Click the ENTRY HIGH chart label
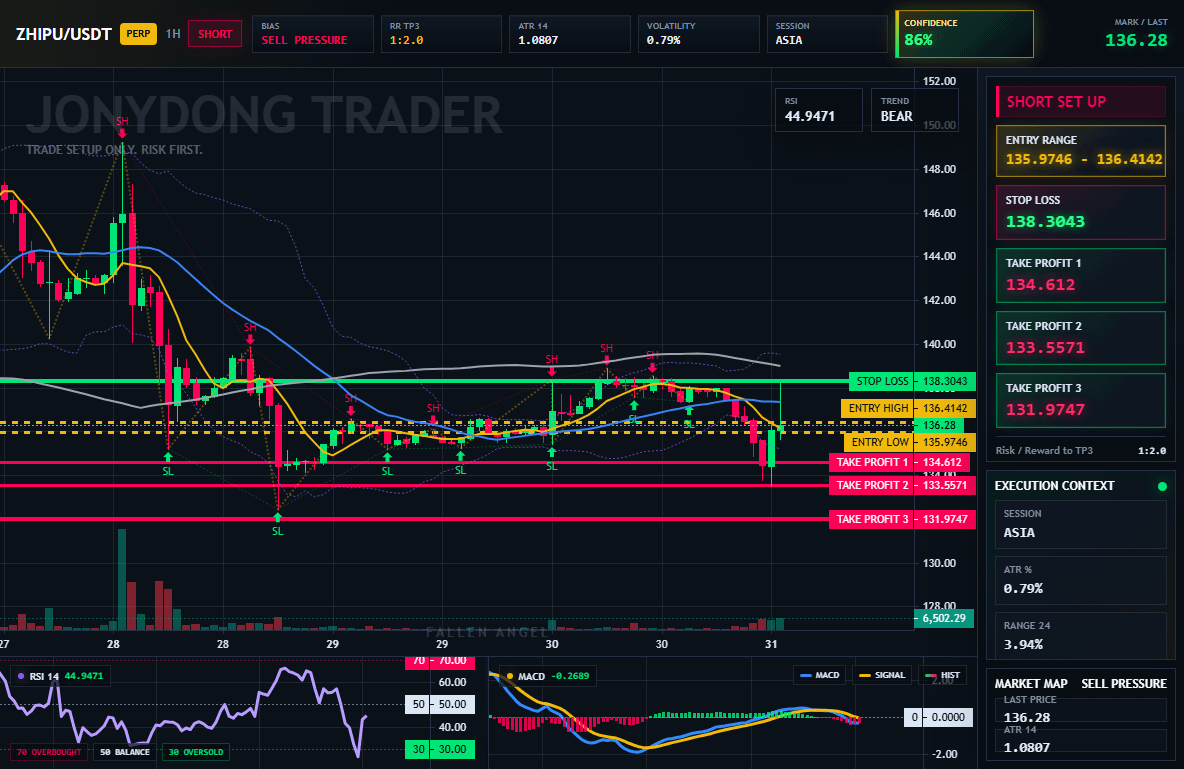The image size is (1184, 769). (x=877, y=409)
